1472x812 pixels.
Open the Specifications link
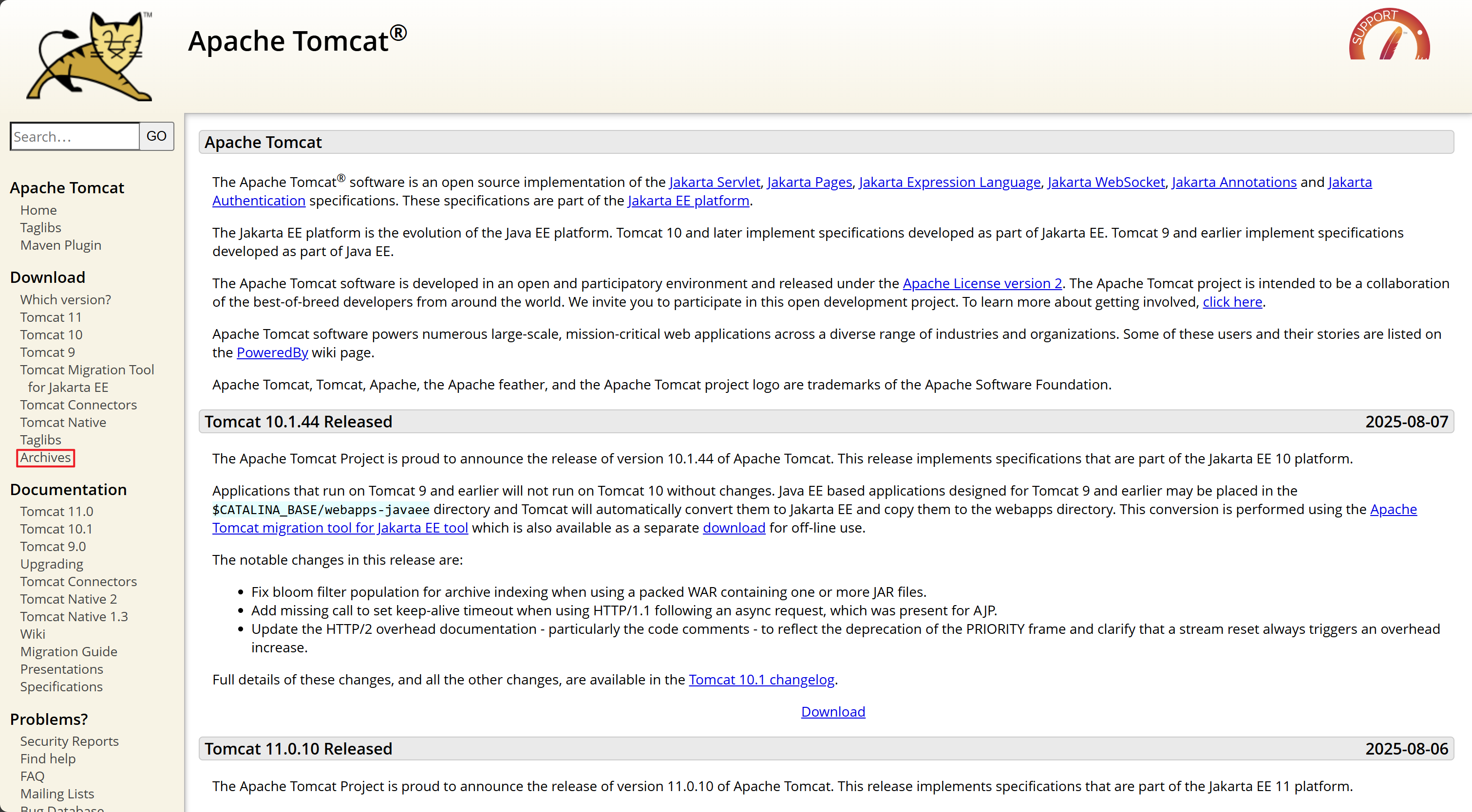pos(61,687)
